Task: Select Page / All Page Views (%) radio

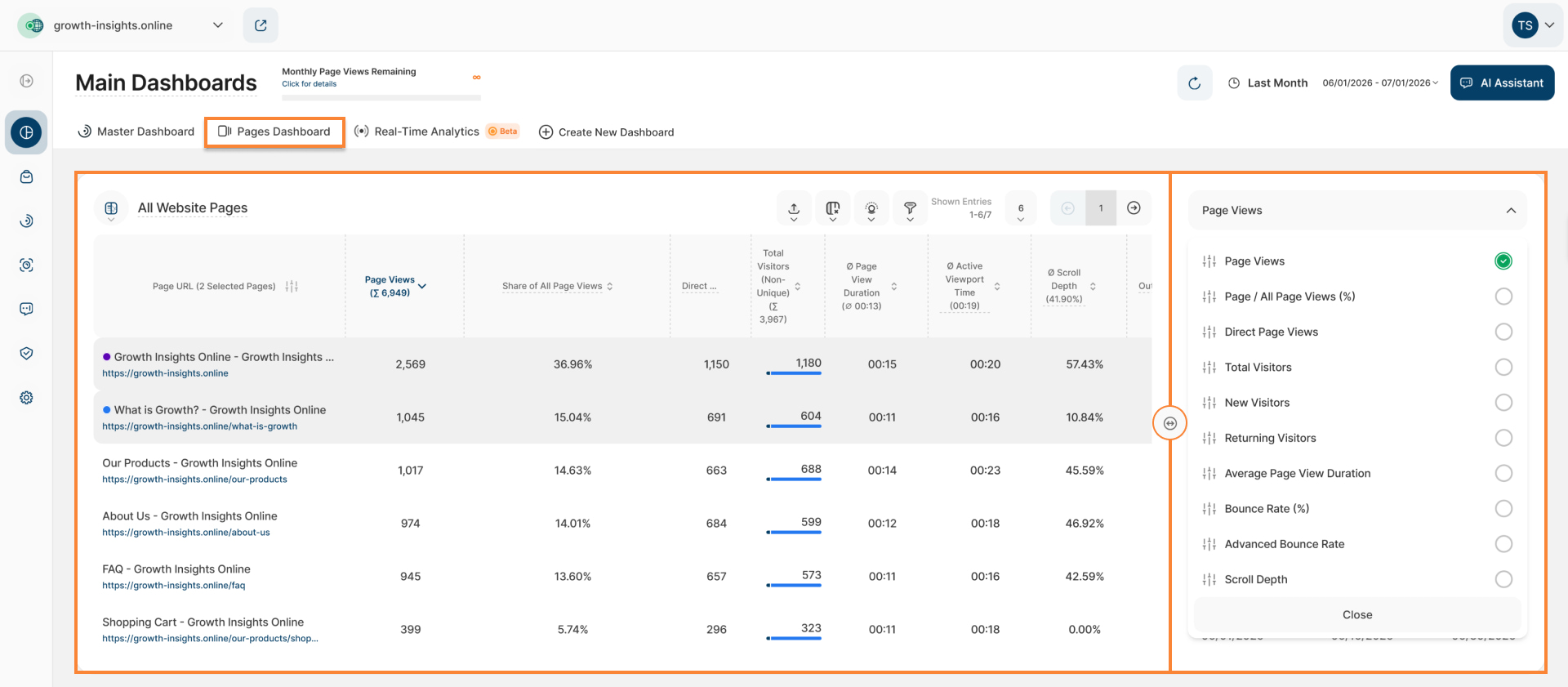Action: coord(1503,297)
